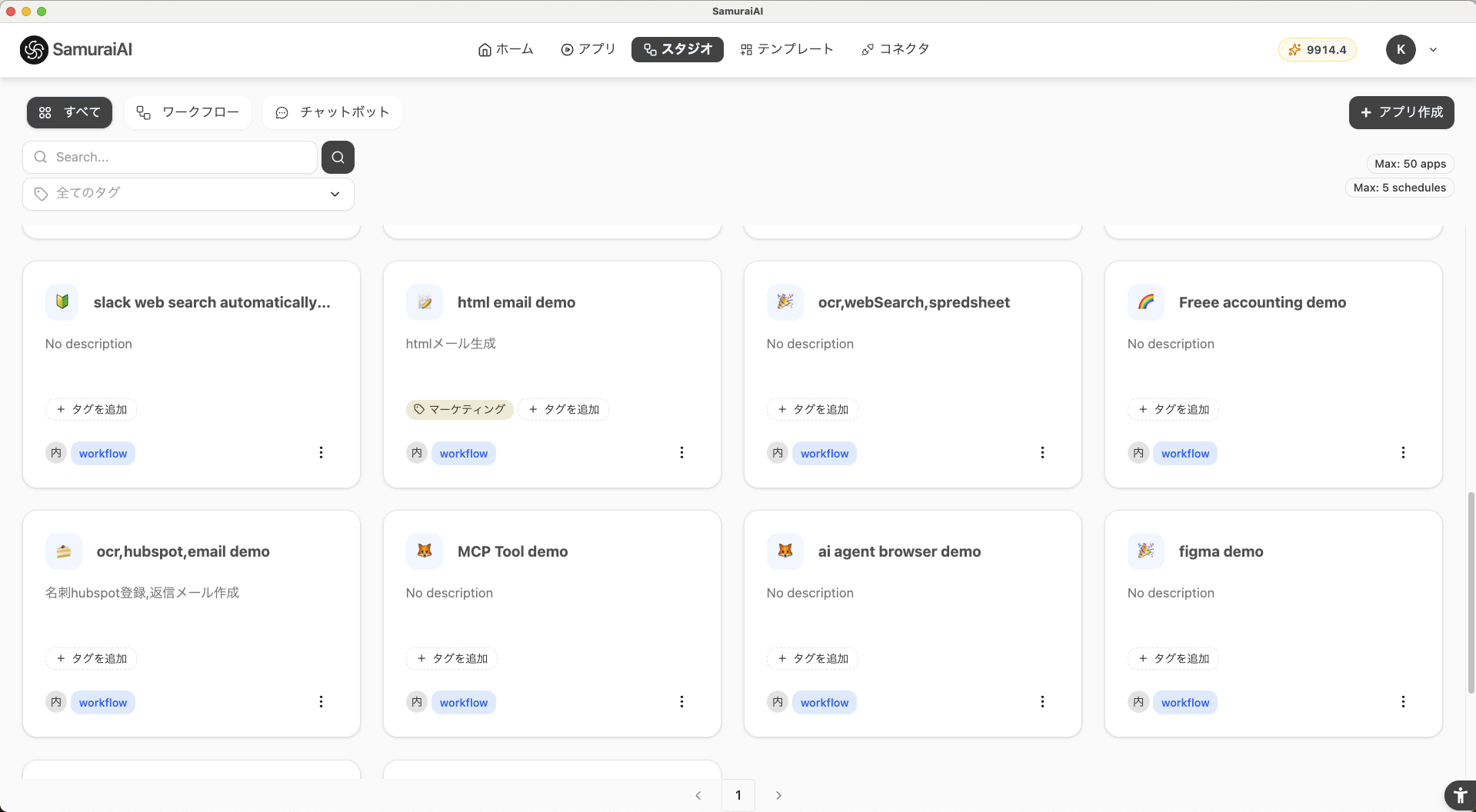Open three-dot menu on figma demo card

(1403, 702)
